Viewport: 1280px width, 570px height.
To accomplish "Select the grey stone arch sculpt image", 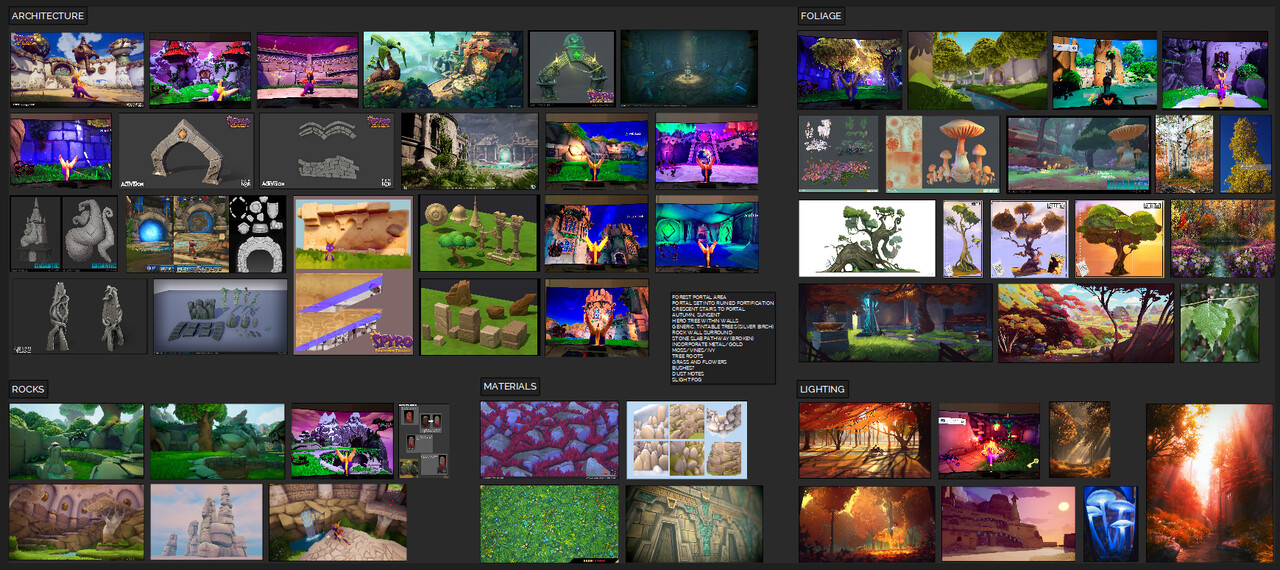I will [x=186, y=151].
